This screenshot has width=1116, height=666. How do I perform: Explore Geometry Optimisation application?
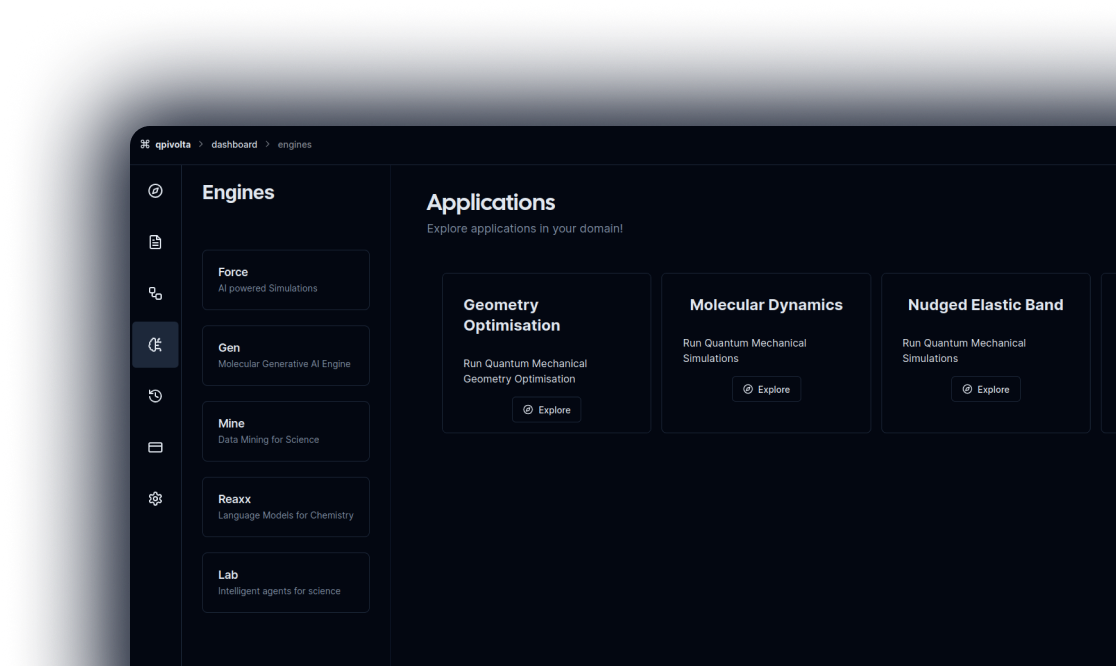[x=547, y=410]
